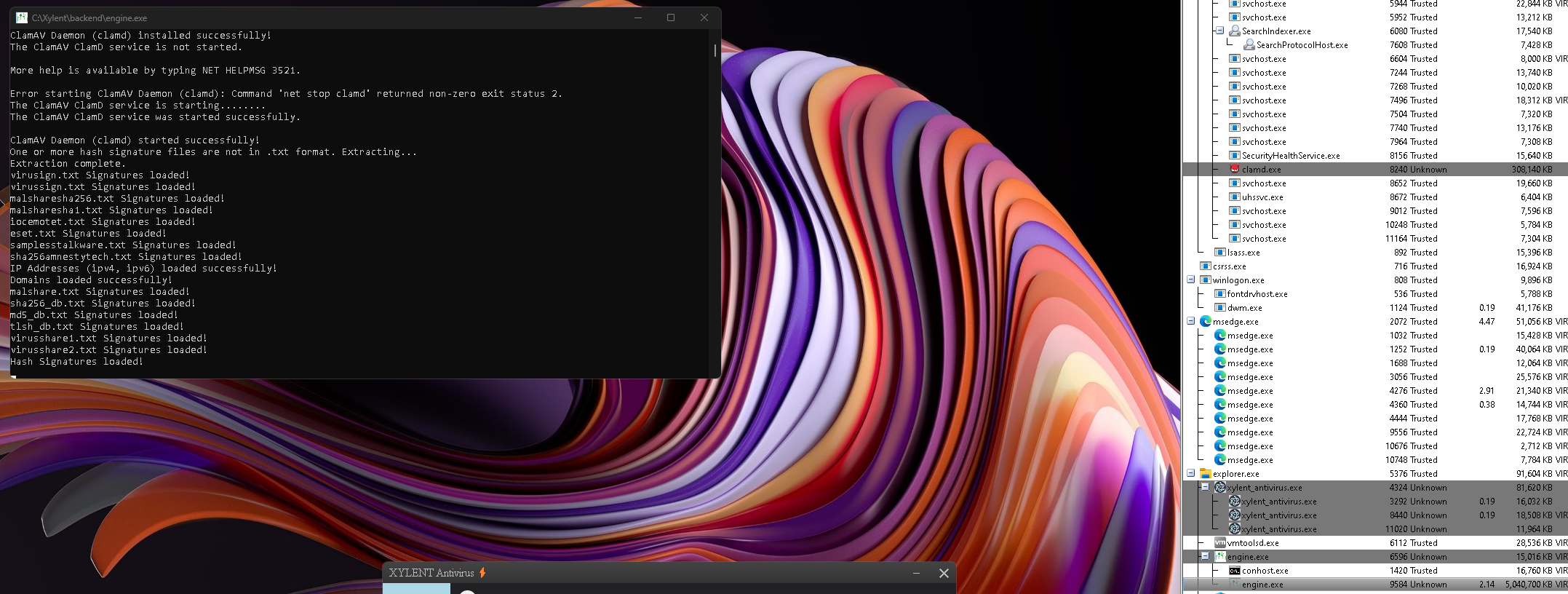Click the xylent_antivirus.exe icon for PID 11020
1568x594 pixels.
(1234, 528)
